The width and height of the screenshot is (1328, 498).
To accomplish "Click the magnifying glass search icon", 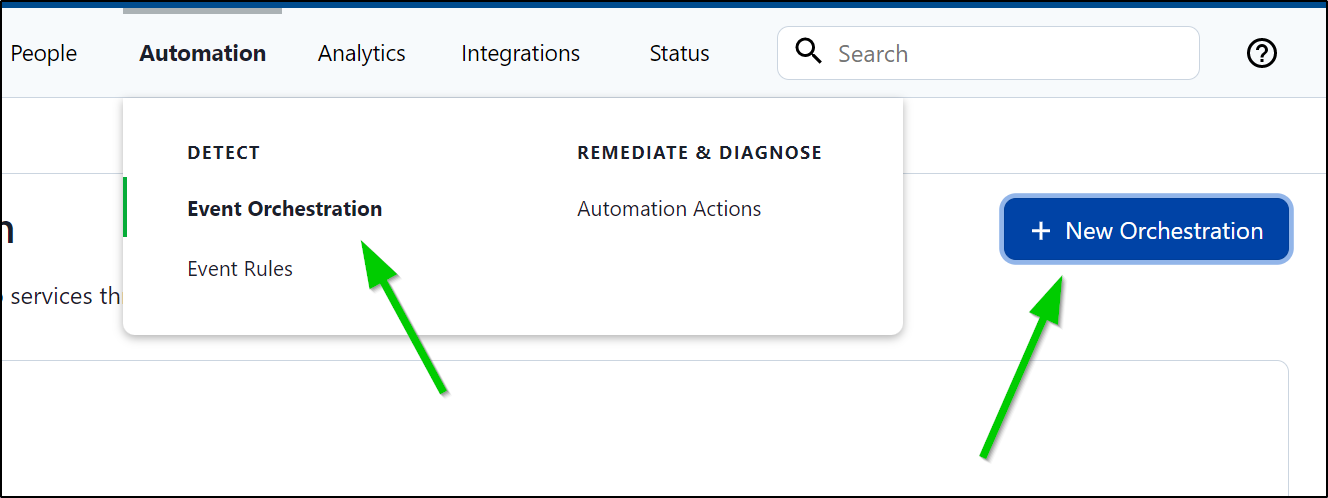I will pyautogui.click(x=808, y=51).
